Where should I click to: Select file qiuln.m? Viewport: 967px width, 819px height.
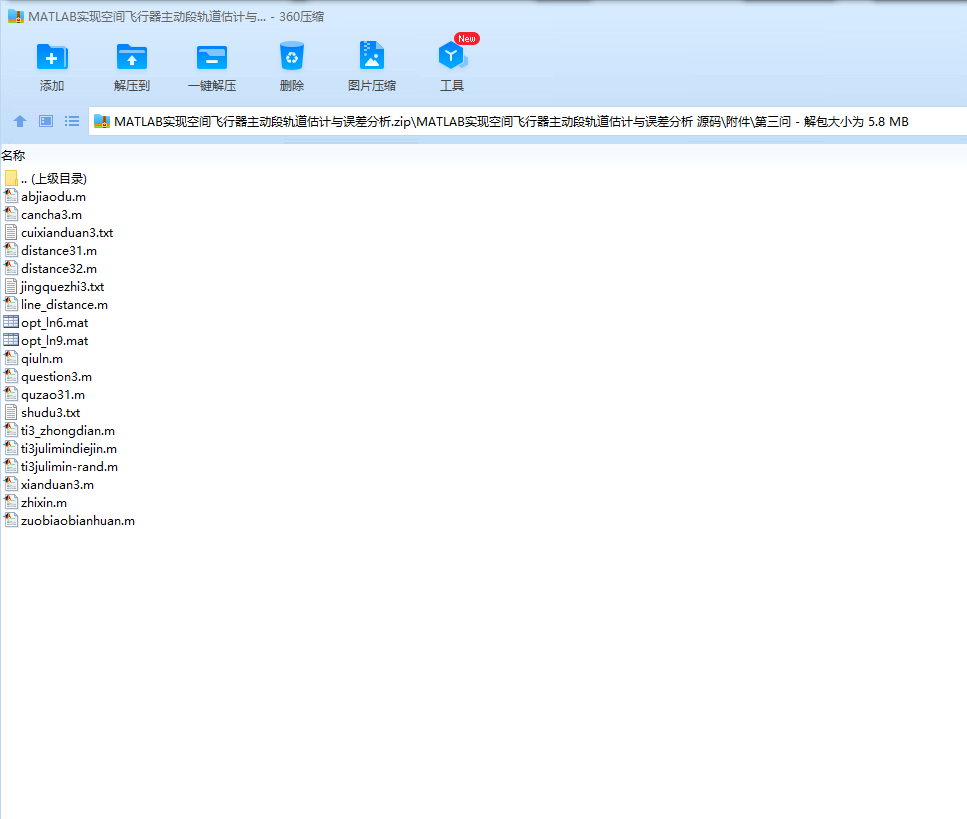[x=33, y=359]
